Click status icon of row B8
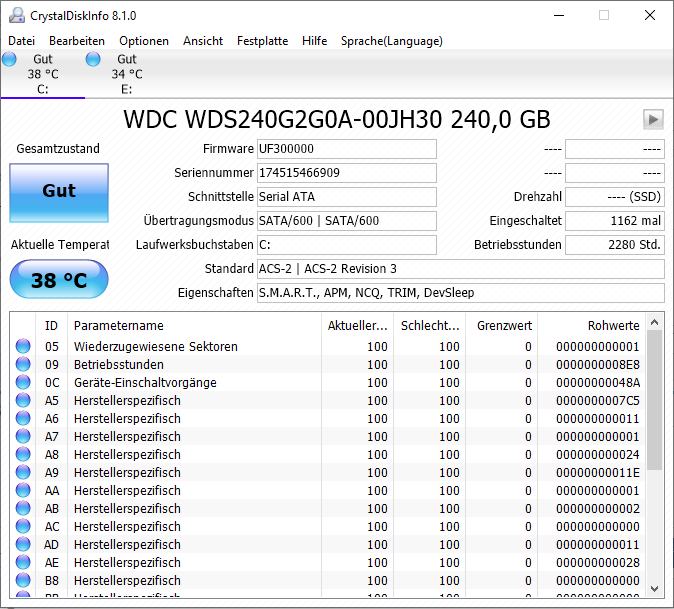This screenshot has width=674, height=609. 23,581
